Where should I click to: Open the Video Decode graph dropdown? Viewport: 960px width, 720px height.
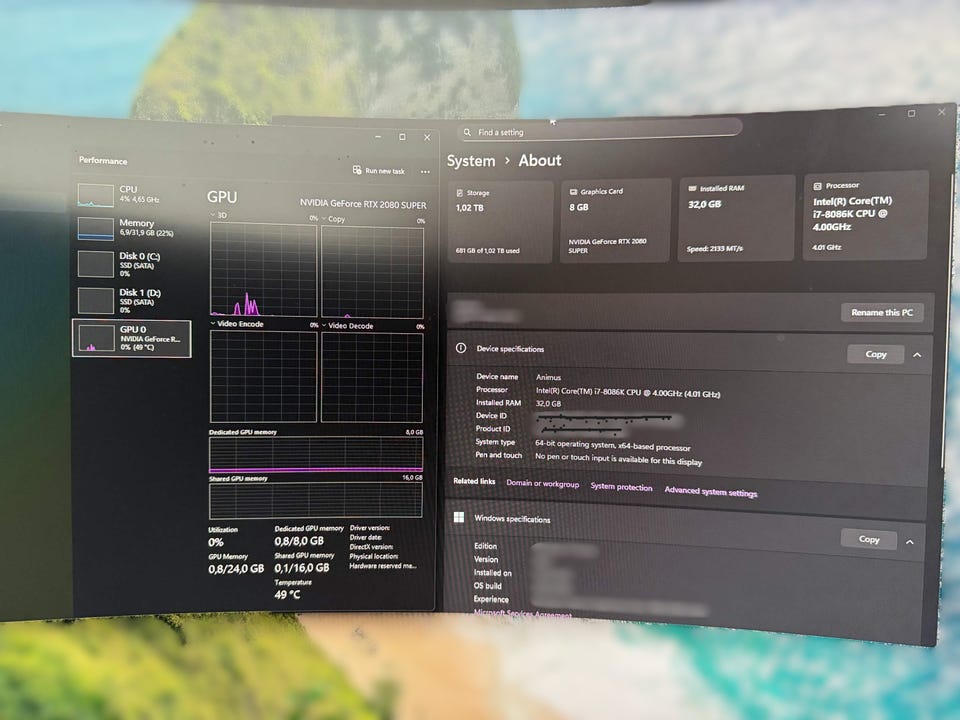(324, 325)
